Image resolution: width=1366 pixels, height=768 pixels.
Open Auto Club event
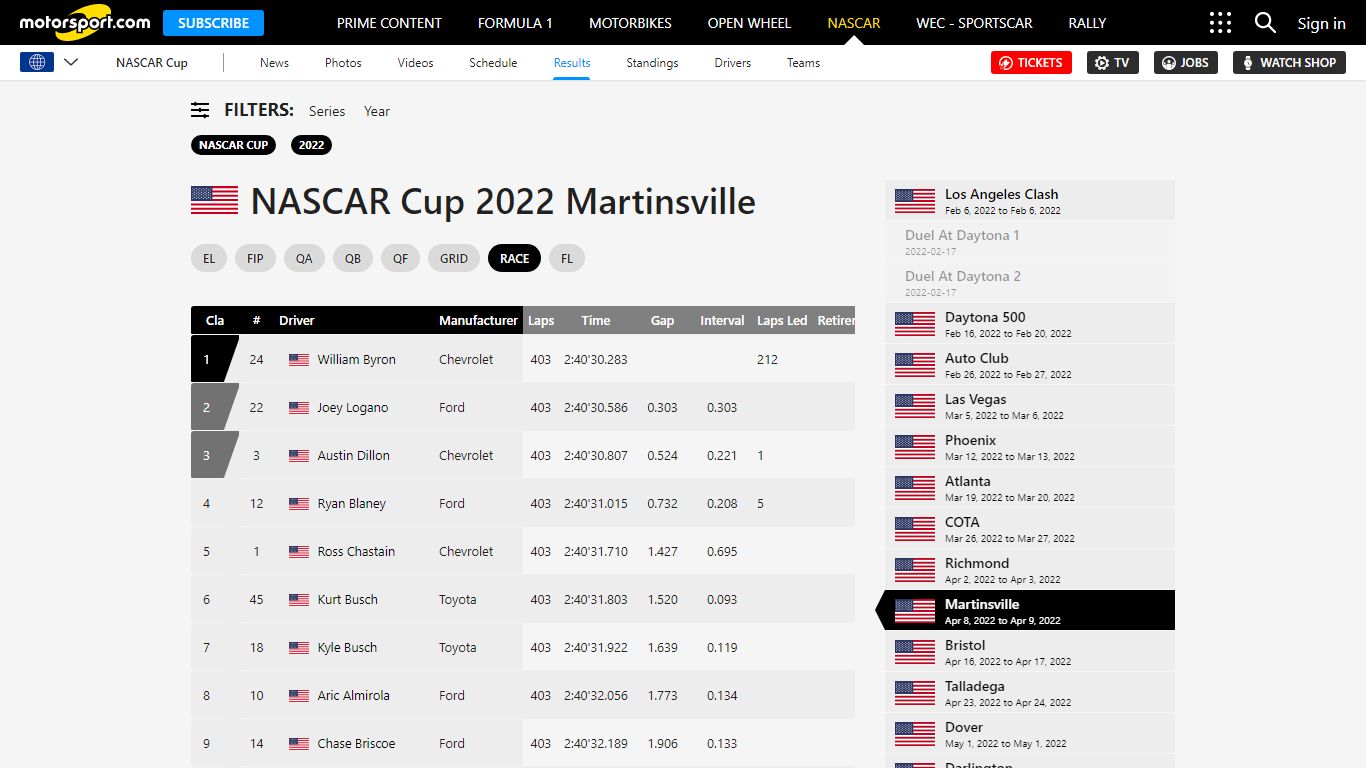click(1030, 364)
